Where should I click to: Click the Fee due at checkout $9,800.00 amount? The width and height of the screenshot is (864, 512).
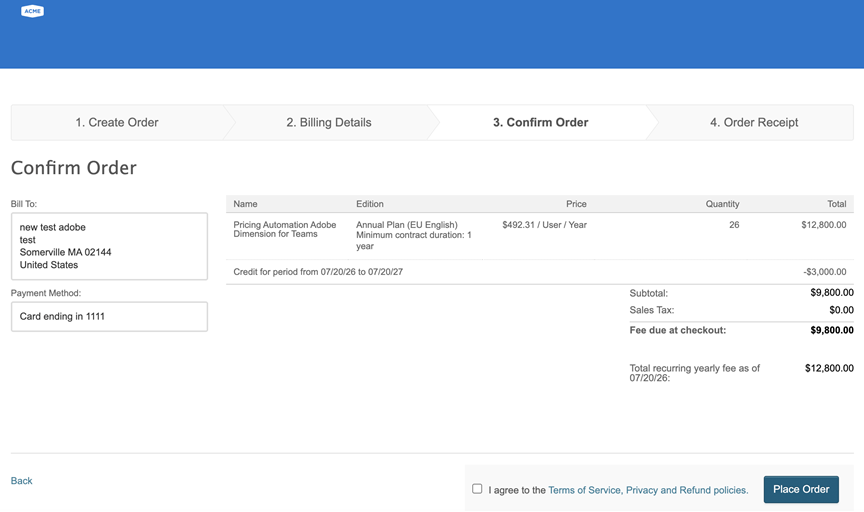[x=832, y=330]
